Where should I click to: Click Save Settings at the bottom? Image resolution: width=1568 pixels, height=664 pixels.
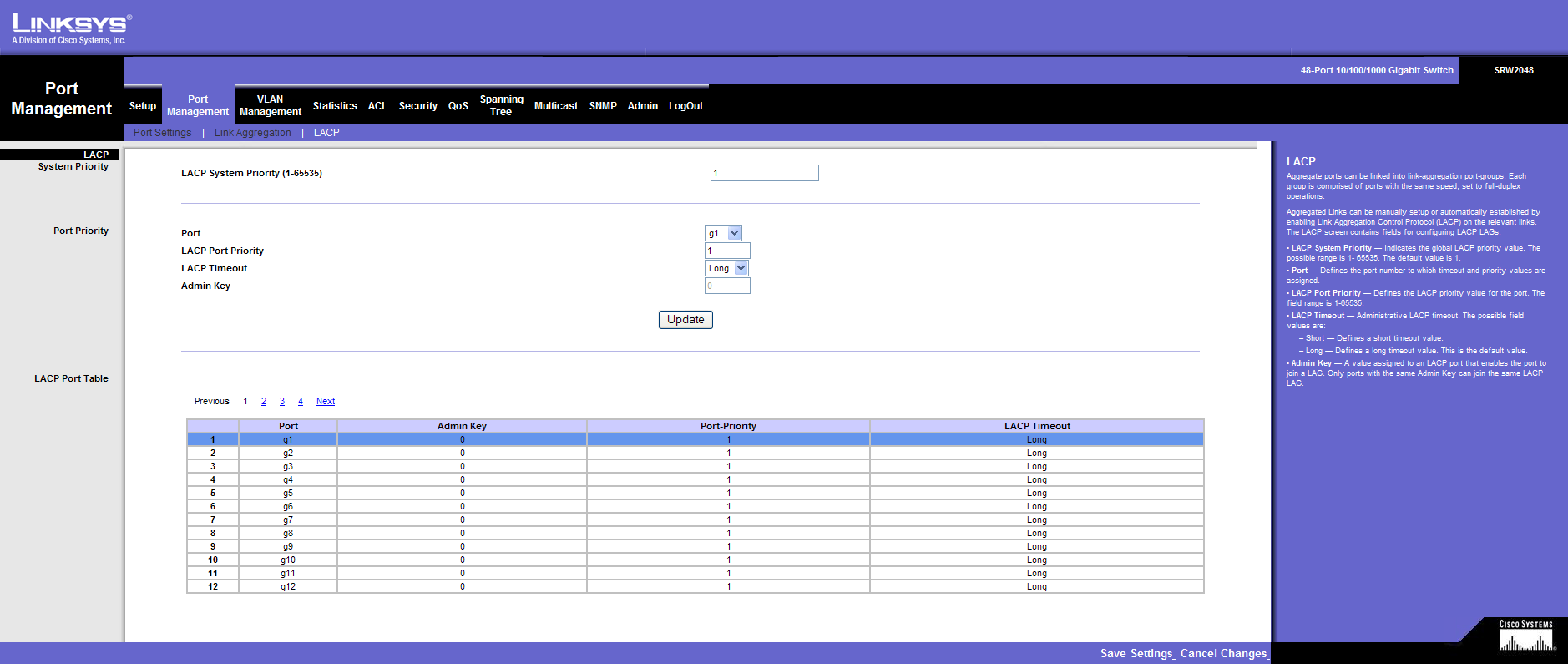(1136, 653)
